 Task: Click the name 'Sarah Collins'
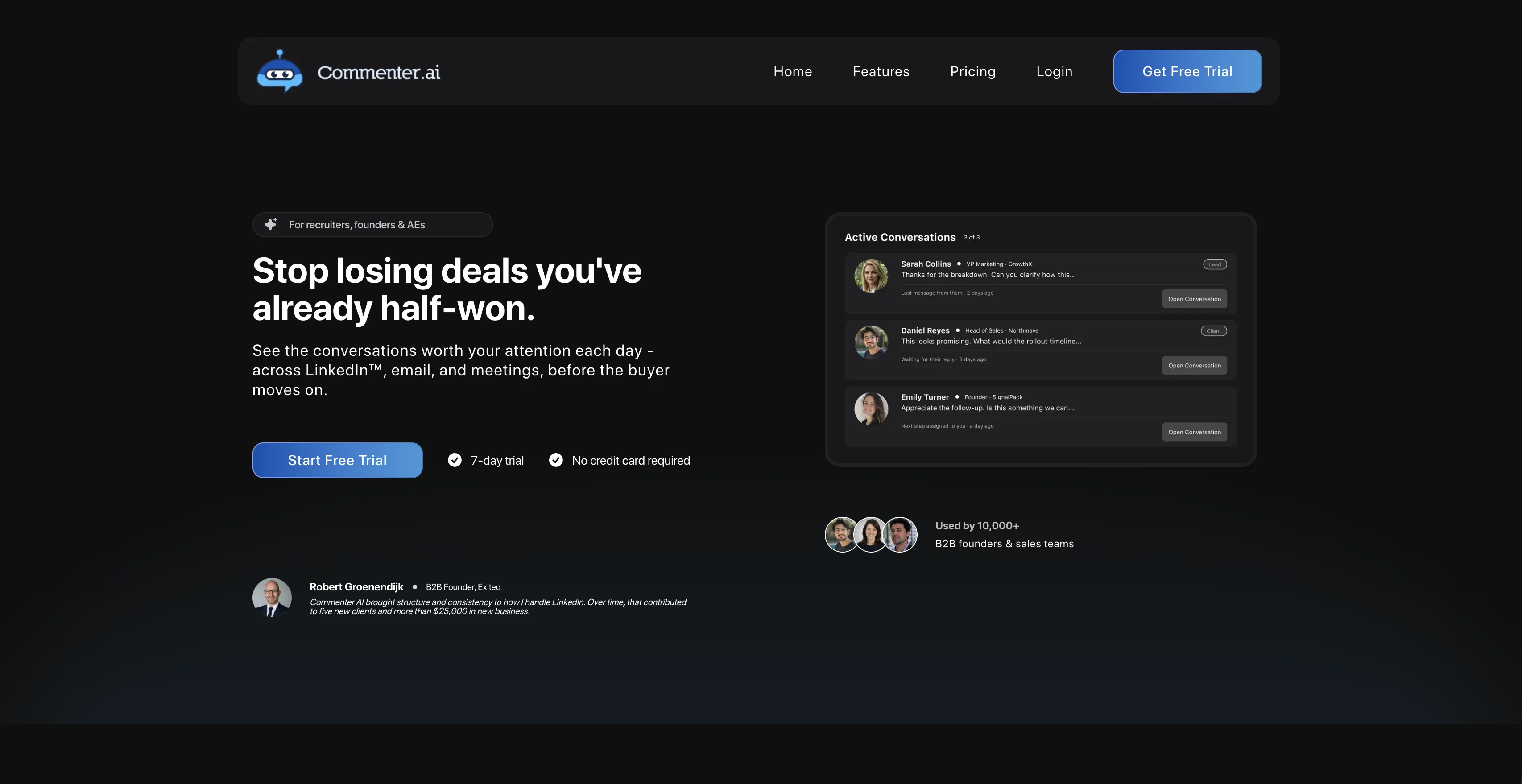926,264
